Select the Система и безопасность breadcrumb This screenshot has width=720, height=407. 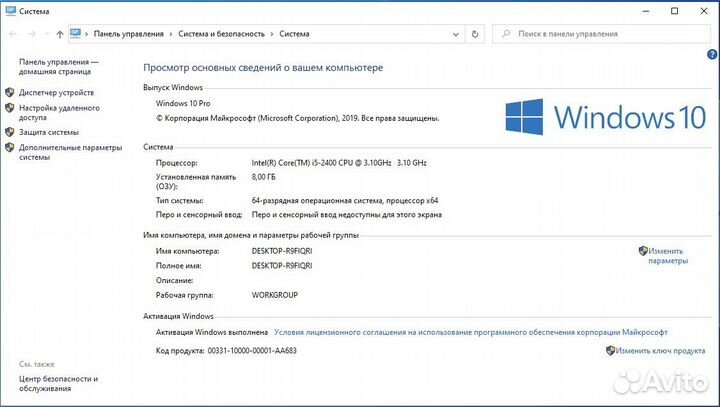[221, 34]
